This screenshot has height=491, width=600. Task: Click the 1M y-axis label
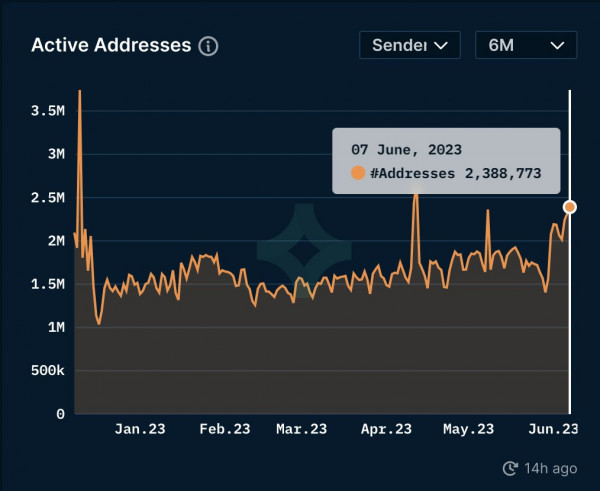click(56, 328)
